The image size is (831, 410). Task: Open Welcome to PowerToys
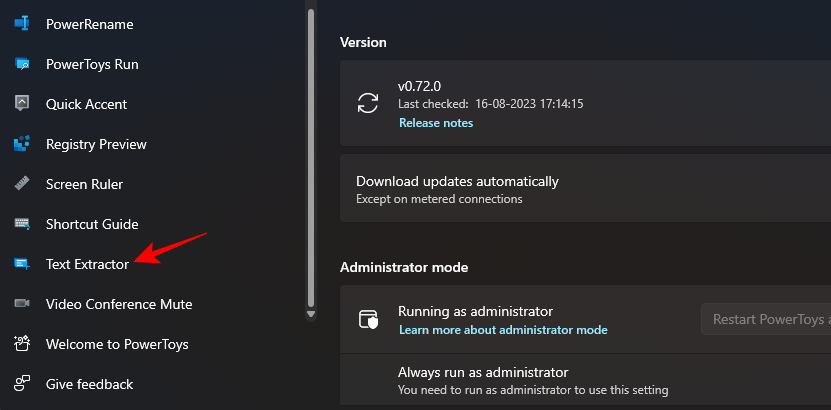pos(116,344)
